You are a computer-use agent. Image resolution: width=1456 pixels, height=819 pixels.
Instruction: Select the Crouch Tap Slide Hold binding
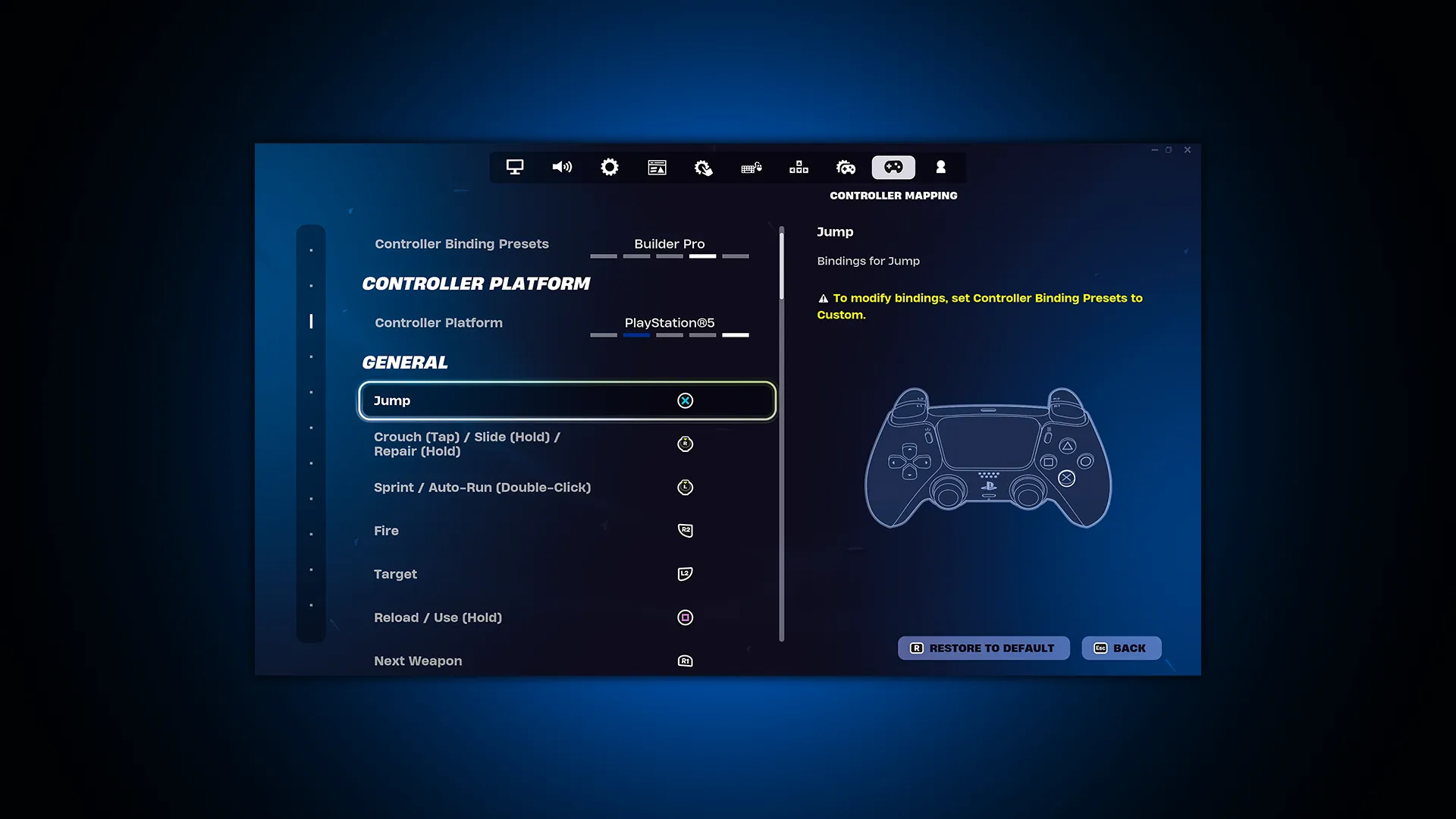coord(567,443)
